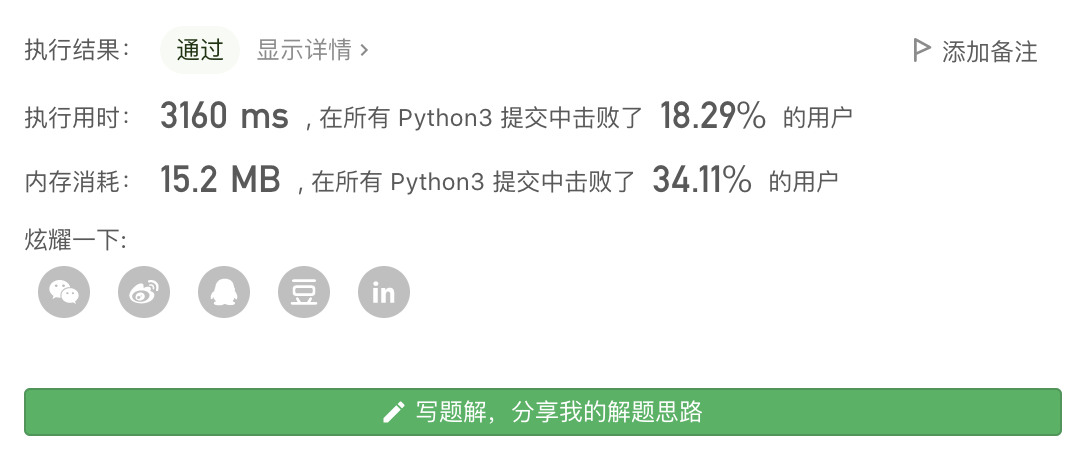The image size is (1082, 454).
Task: Click the QQ penguin share icon
Action: click(224, 292)
